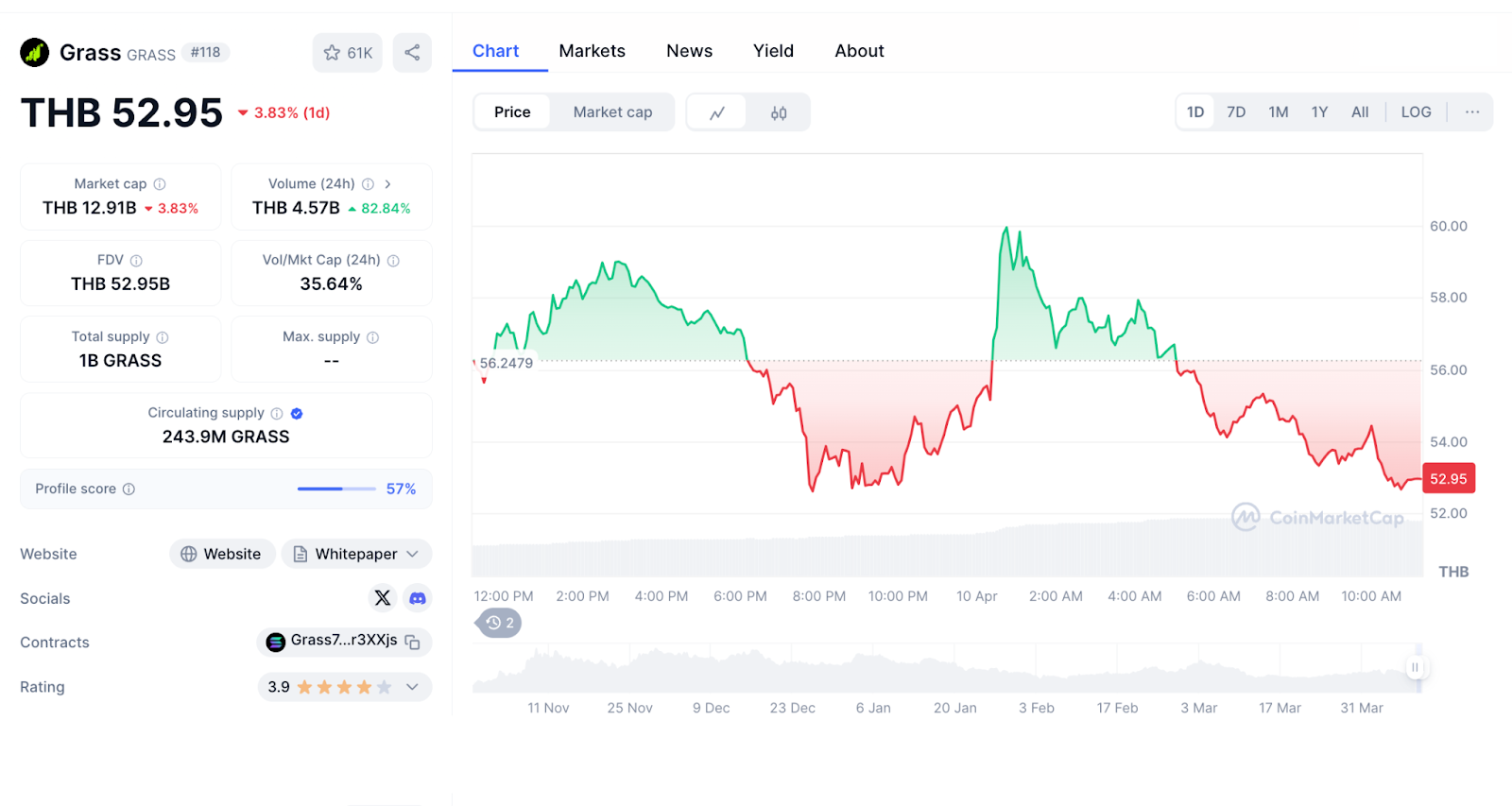Click Max. supply info icon

coord(372,337)
